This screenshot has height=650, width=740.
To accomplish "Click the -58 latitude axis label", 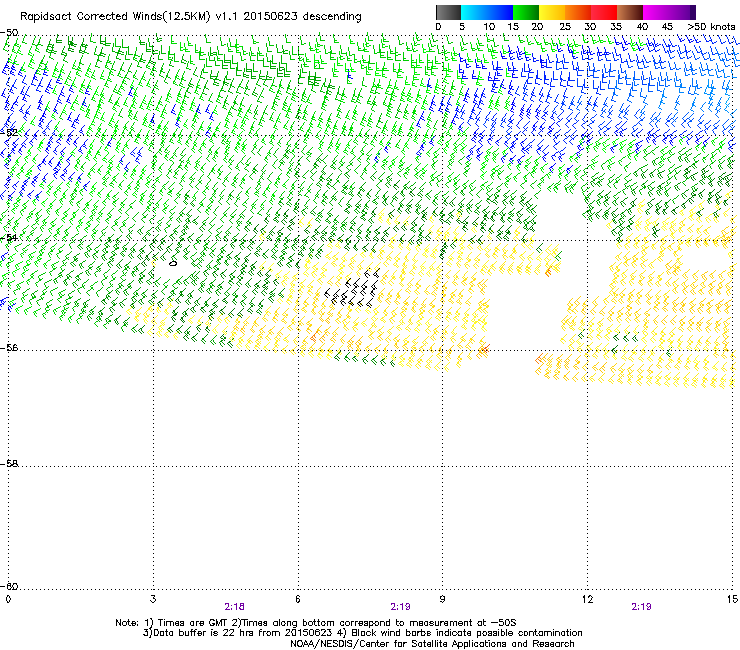I will [x=9, y=464].
